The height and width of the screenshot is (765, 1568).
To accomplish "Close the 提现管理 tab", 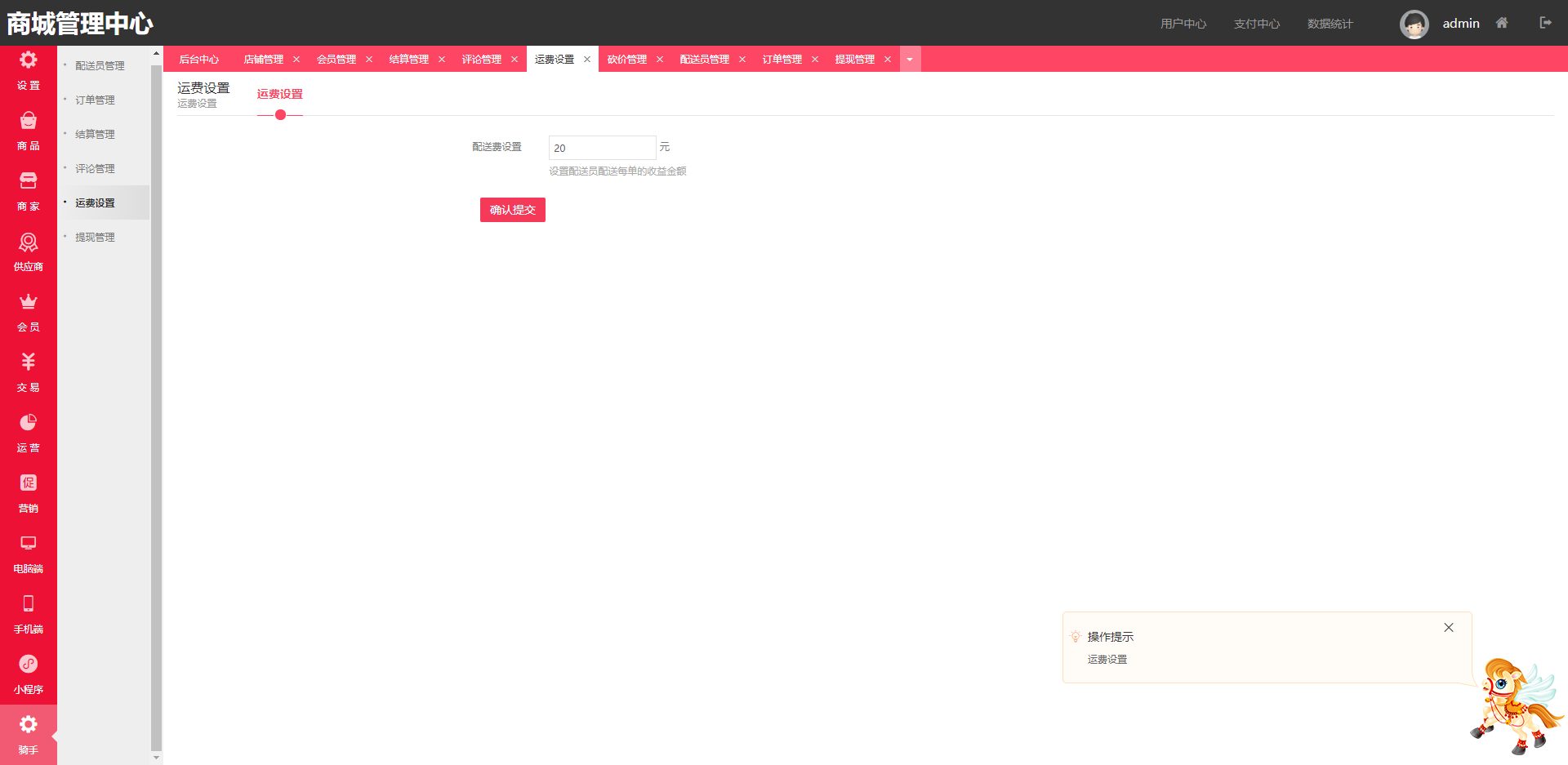I will point(888,60).
